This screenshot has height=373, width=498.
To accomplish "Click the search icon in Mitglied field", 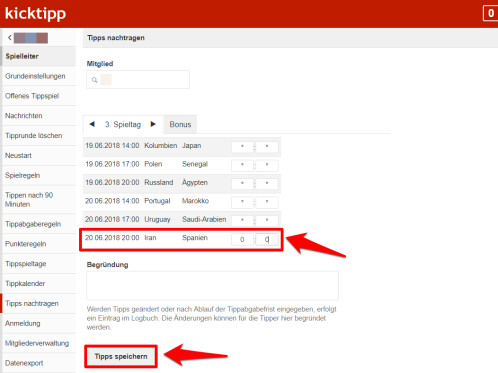I will pyautogui.click(x=95, y=80).
